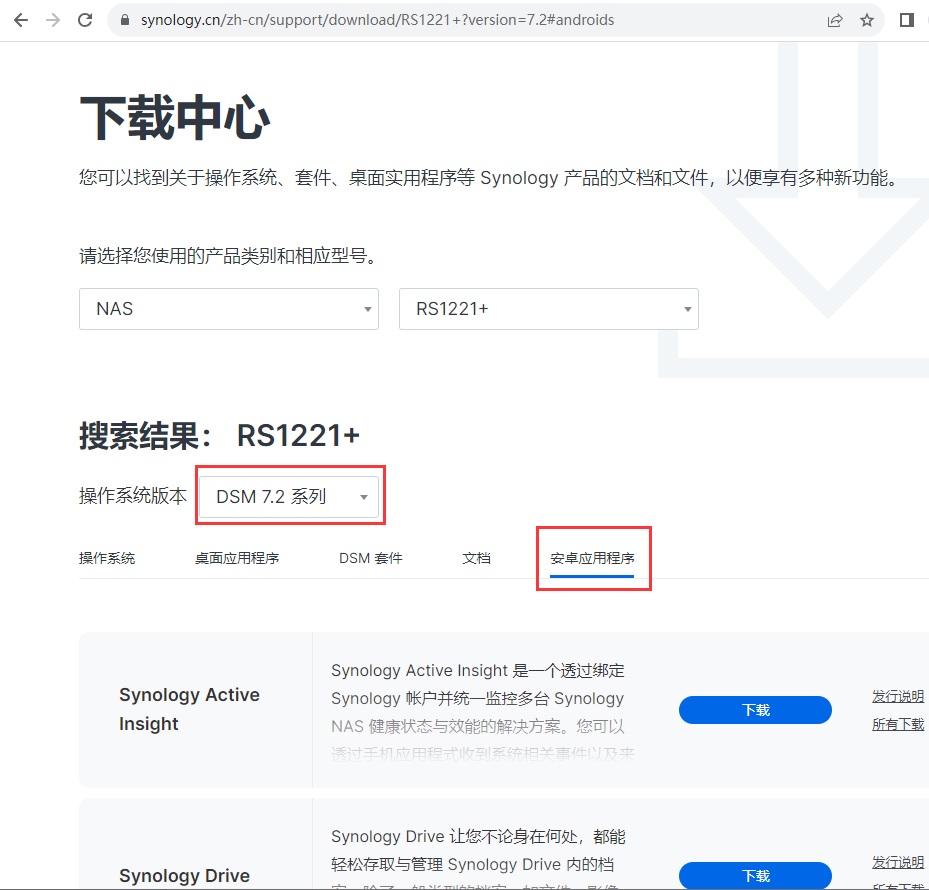Switch to the 文档 tab
Screen dimensions: 929x890
coord(476,558)
